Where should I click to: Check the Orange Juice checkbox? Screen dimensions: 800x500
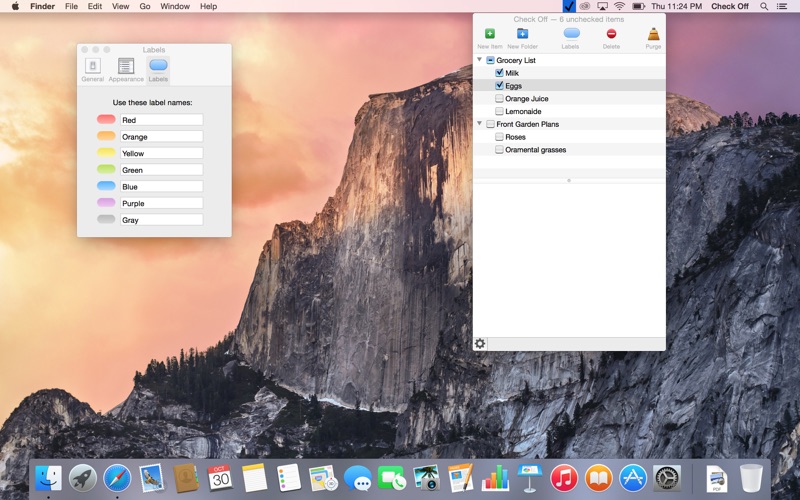click(x=500, y=99)
